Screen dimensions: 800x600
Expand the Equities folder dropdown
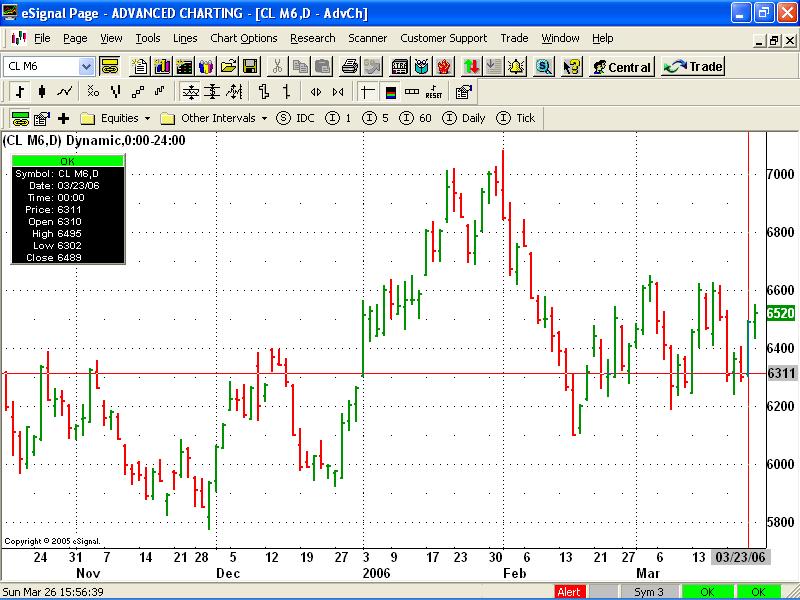148,118
